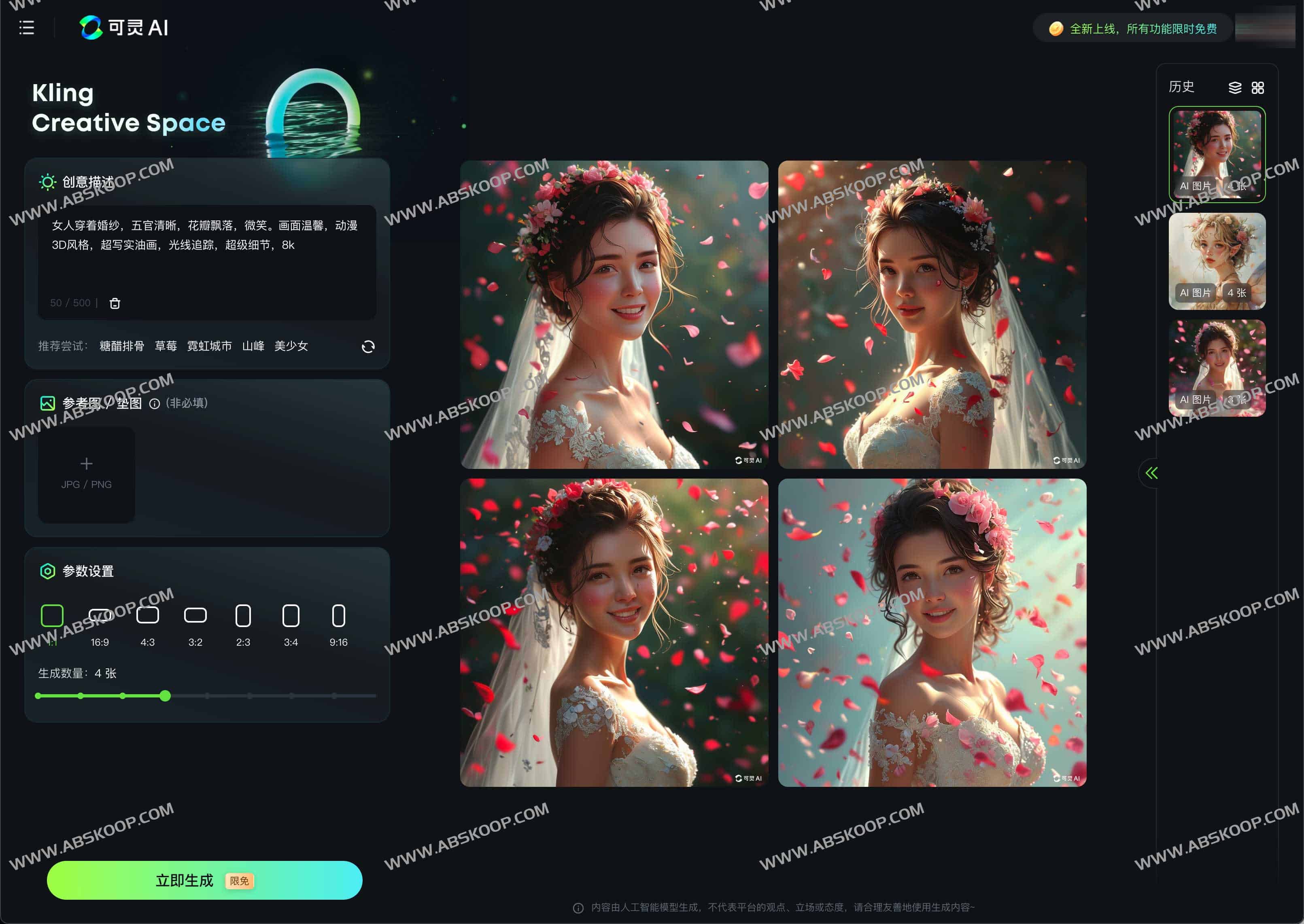The width and height of the screenshot is (1304, 924).
Task: Collapse the history panel with the double chevron
Action: [1151, 473]
